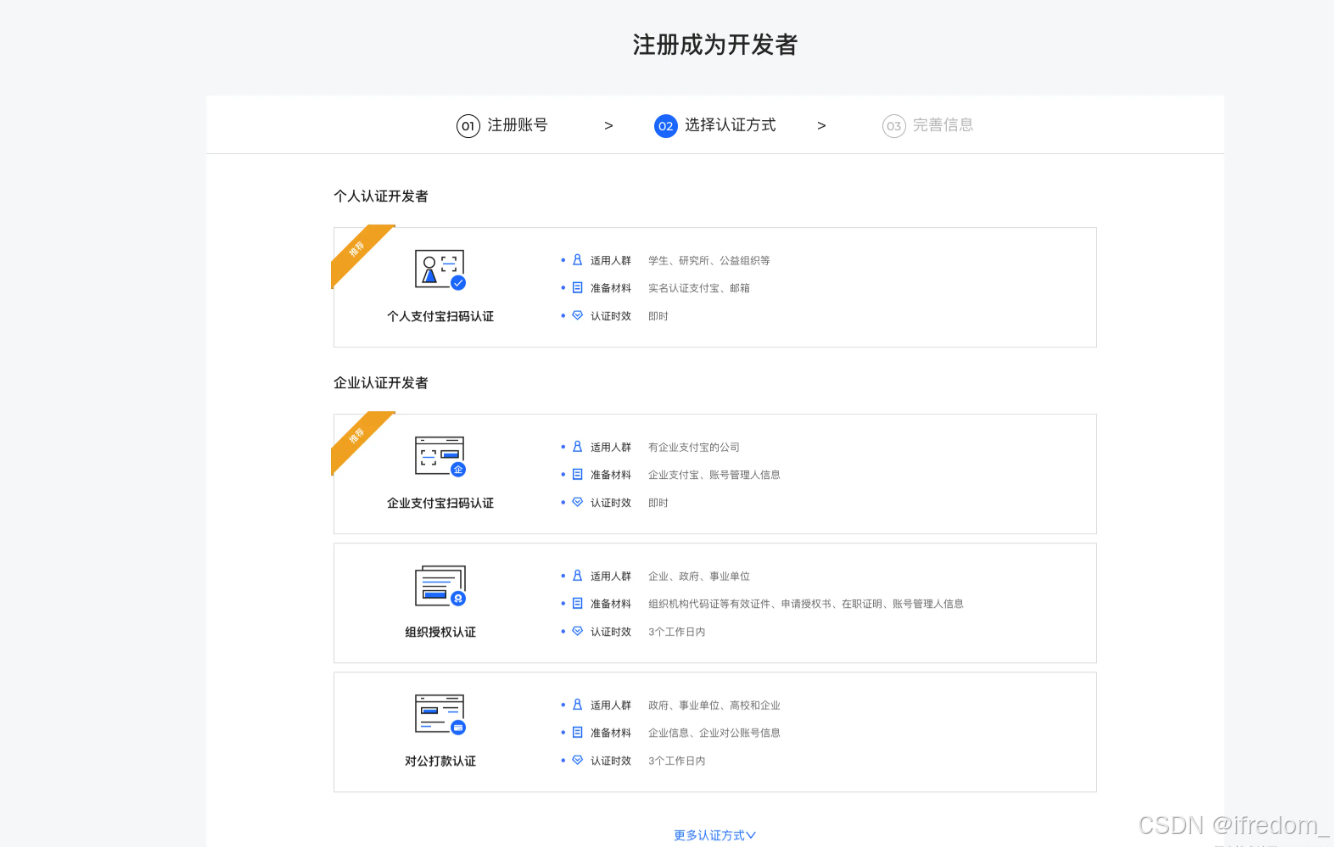Click document icon beside 企业支付宝、账号管理人信息
The height and width of the screenshot is (847, 1334).
tap(577, 475)
